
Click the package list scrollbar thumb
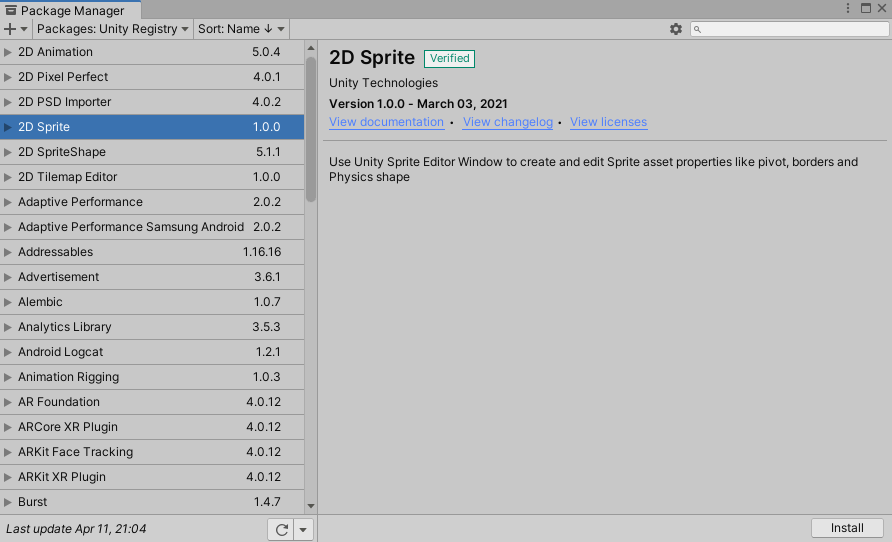point(311,129)
